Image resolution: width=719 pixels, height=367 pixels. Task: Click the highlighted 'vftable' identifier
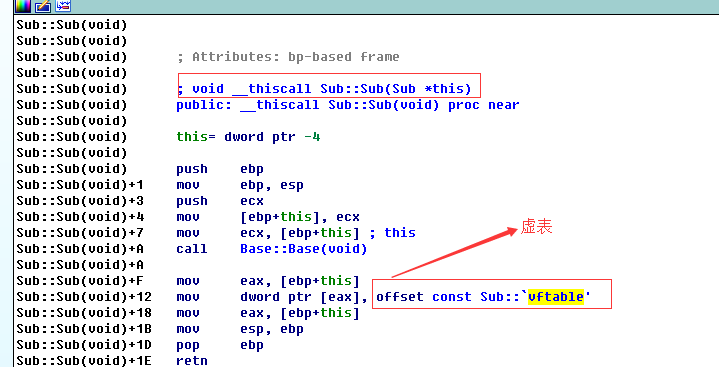click(556, 297)
